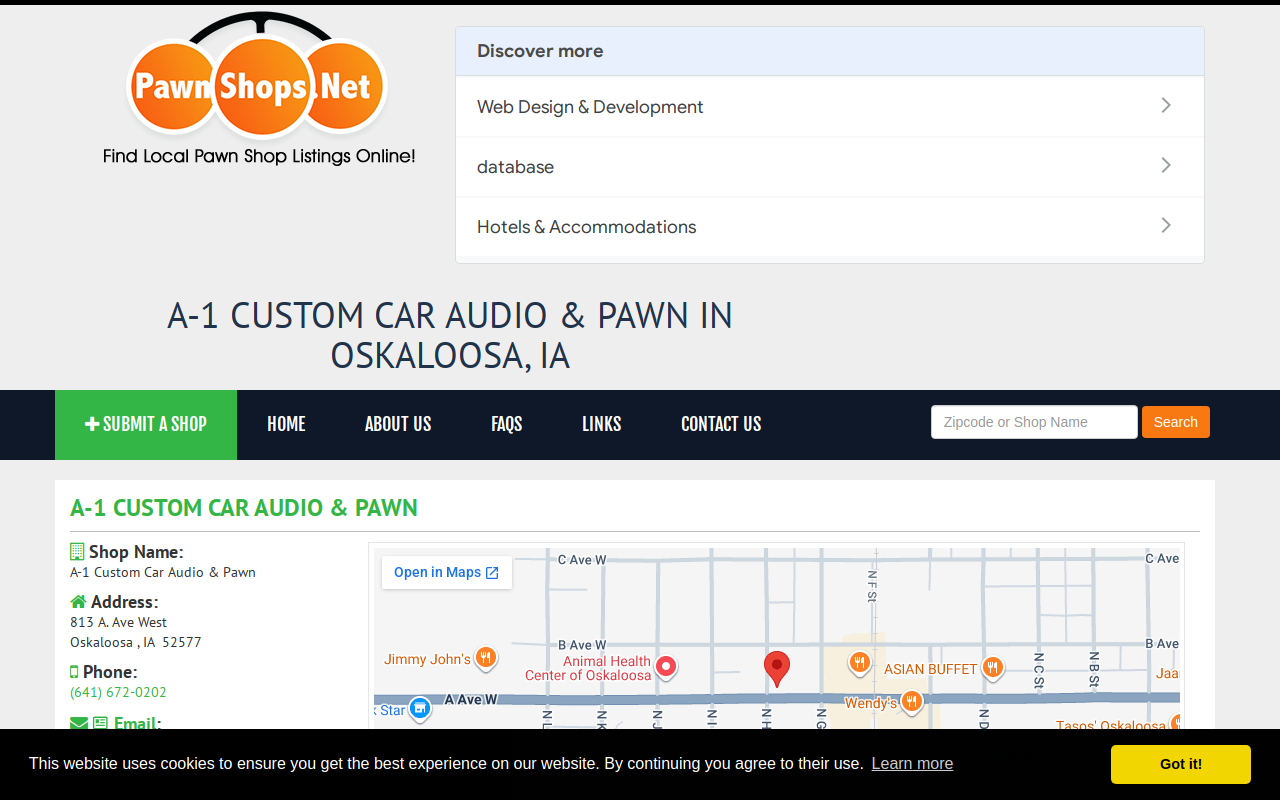This screenshot has height=800, width=1280.
Task: Open the About Us menu item
Action: [398, 424]
